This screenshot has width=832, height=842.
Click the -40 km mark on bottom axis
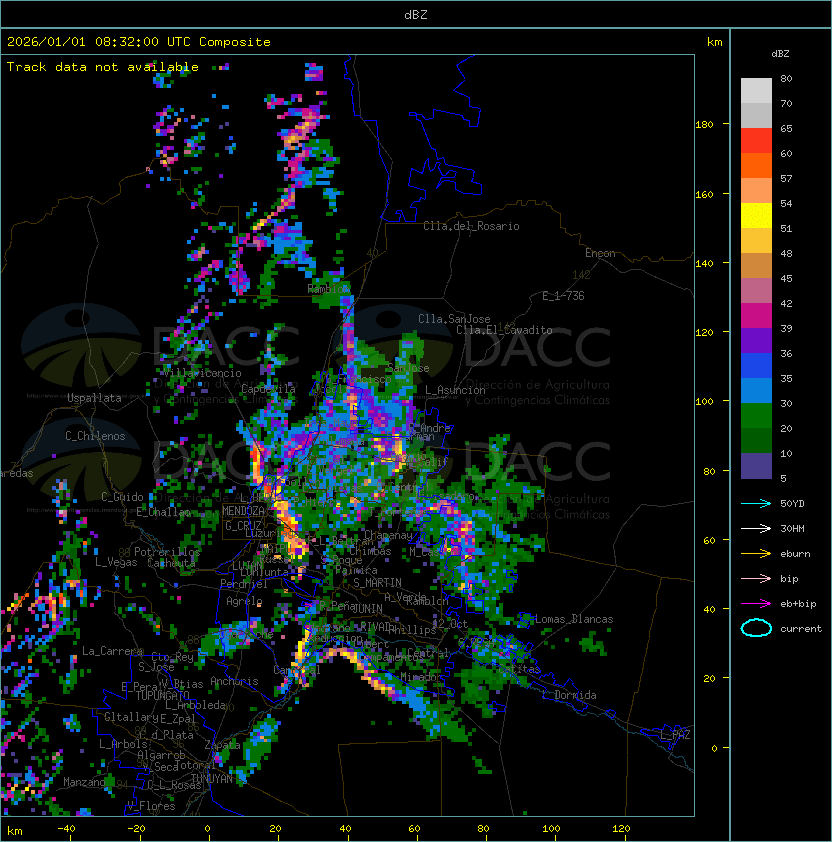(x=66, y=829)
